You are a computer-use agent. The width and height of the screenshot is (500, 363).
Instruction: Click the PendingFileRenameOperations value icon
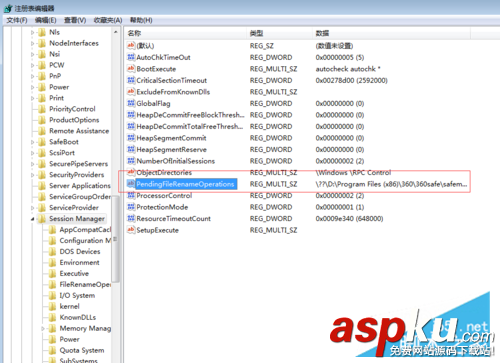coord(131,184)
